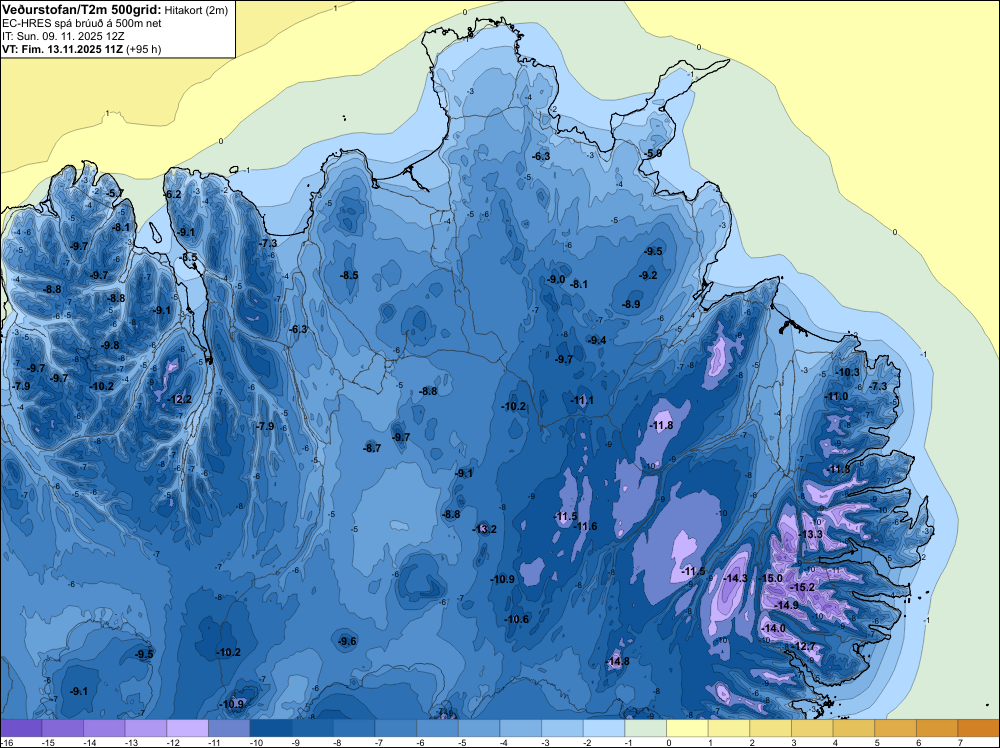The width and height of the screenshot is (1000, 748).
Task: Select the -13.3 temperature reading
Action: [811, 534]
